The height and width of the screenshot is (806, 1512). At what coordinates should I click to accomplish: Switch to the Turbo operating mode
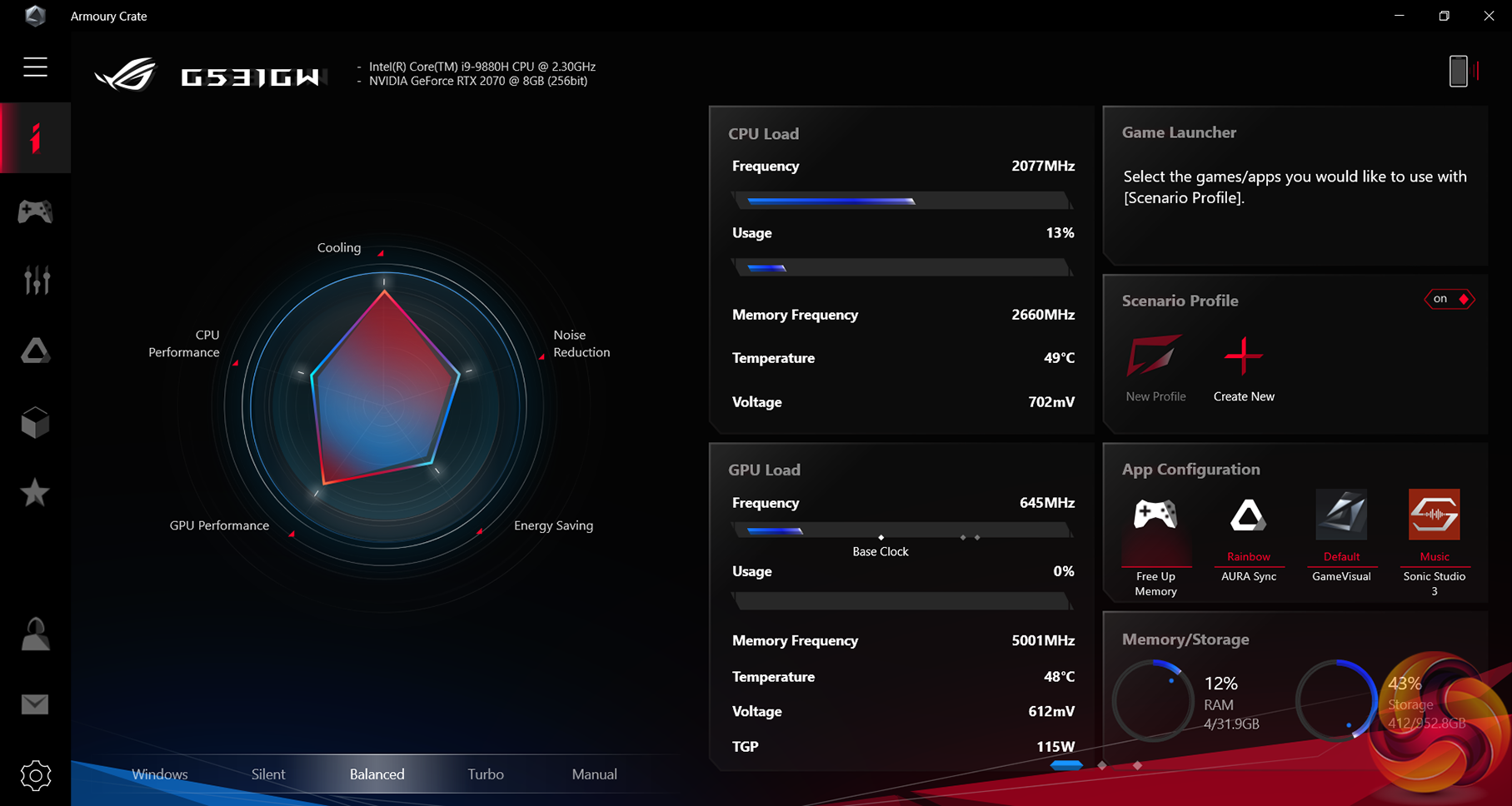click(x=486, y=774)
